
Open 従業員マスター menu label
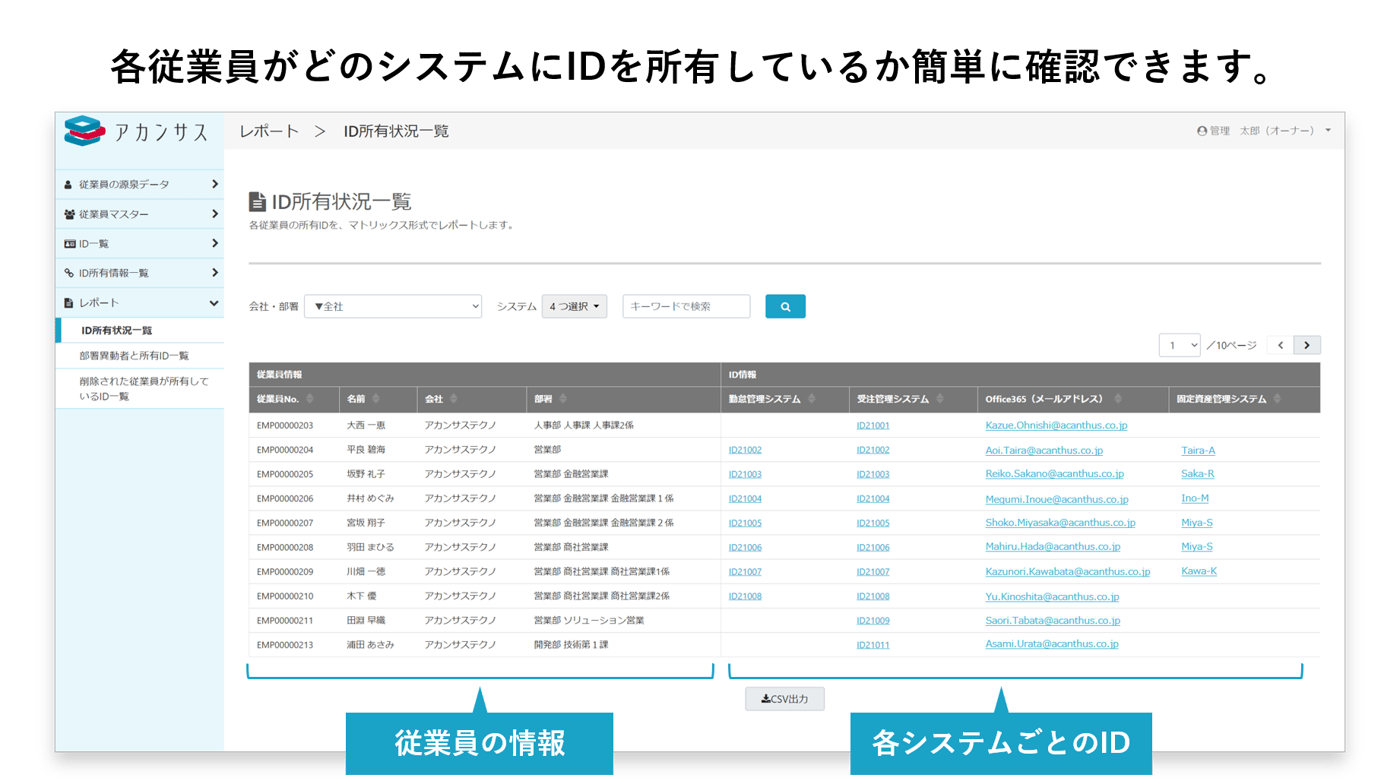[x=114, y=214]
